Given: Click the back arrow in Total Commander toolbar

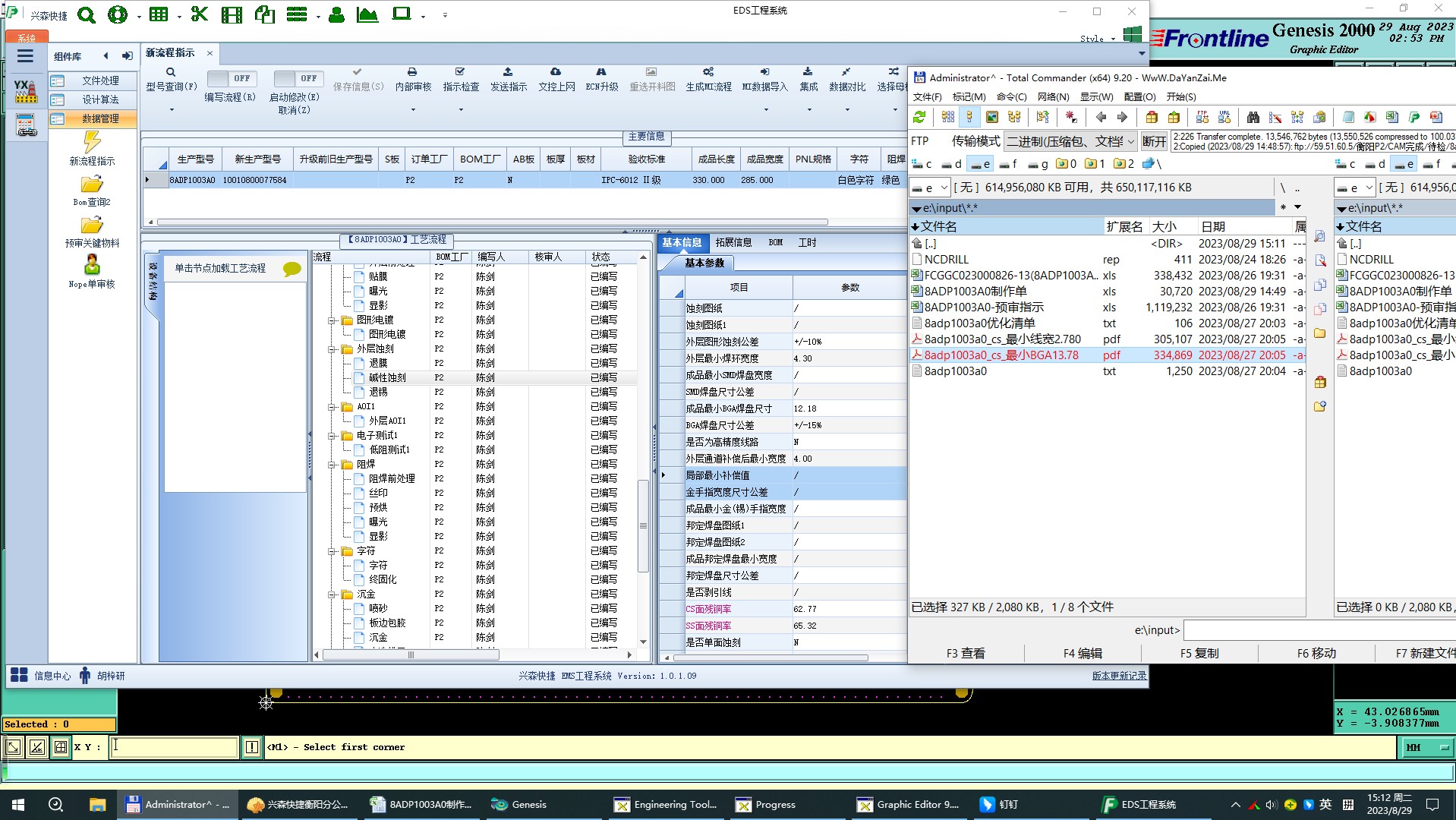Looking at the screenshot, I should coord(1101,117).
